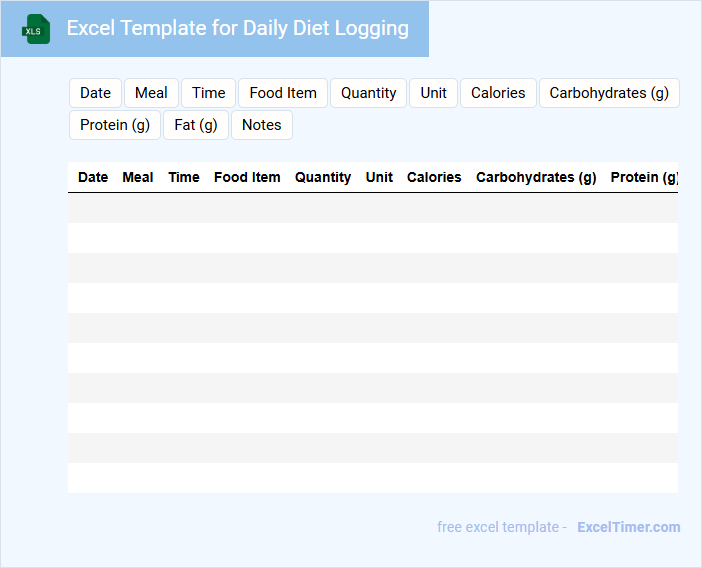Screen dimensions: 702x568
Task: Click the Protein (g) tag button
Action: (x=115, y=125)
